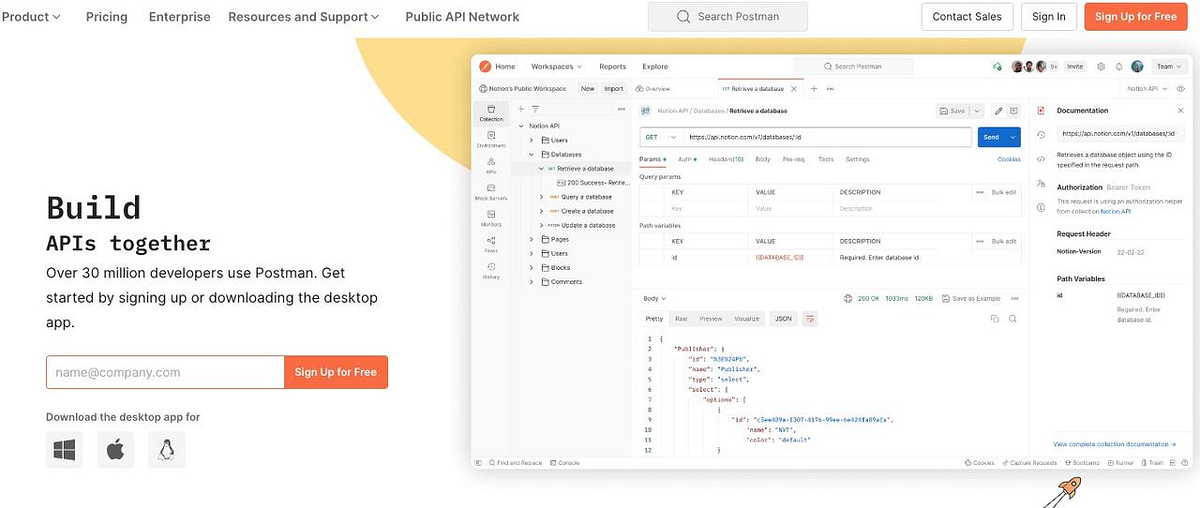Open the Save button dropdown arrow
1200x508 pixels.
coord(977,110)
